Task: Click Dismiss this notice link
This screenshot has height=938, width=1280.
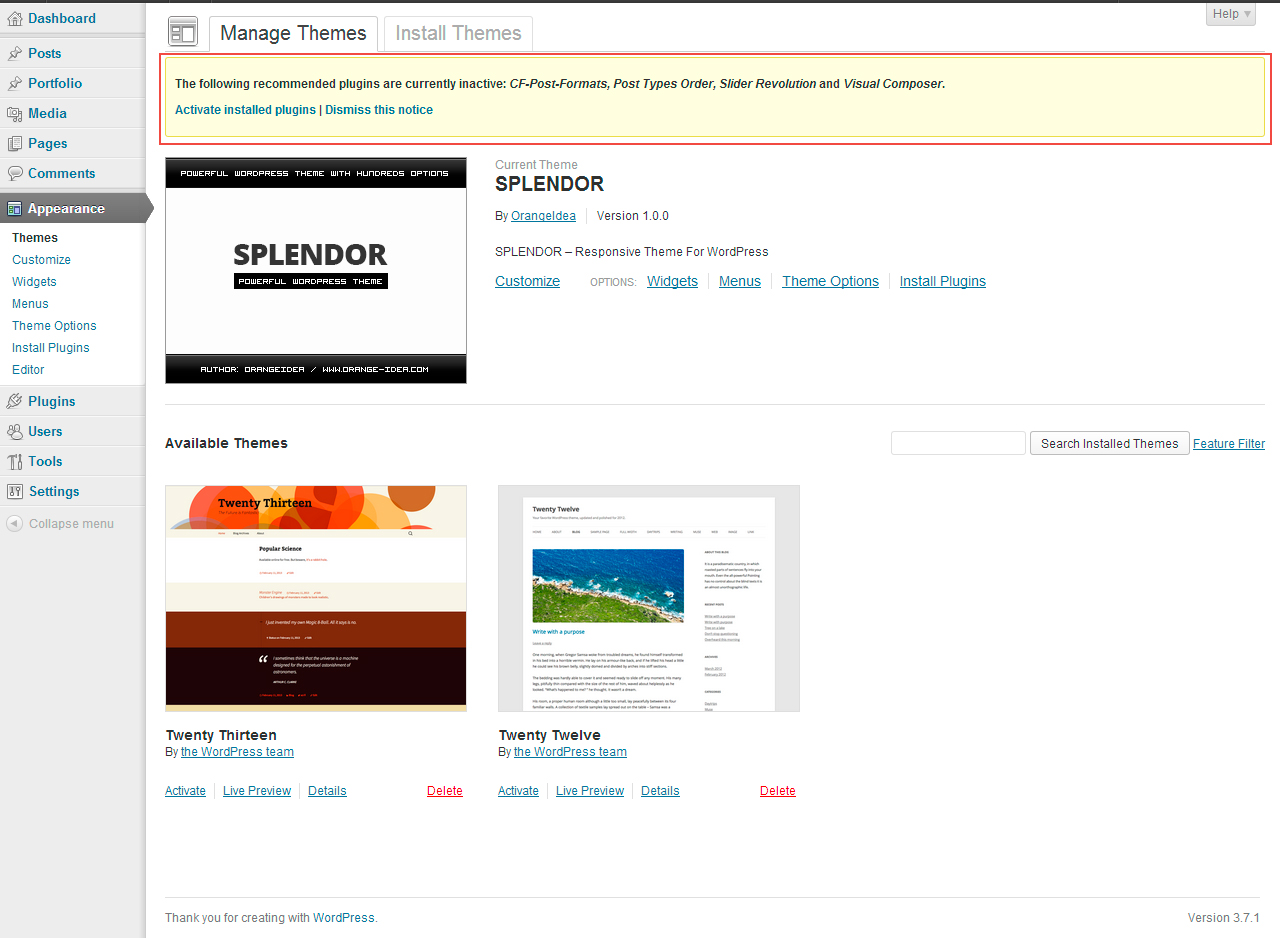Action: (379, 110)
